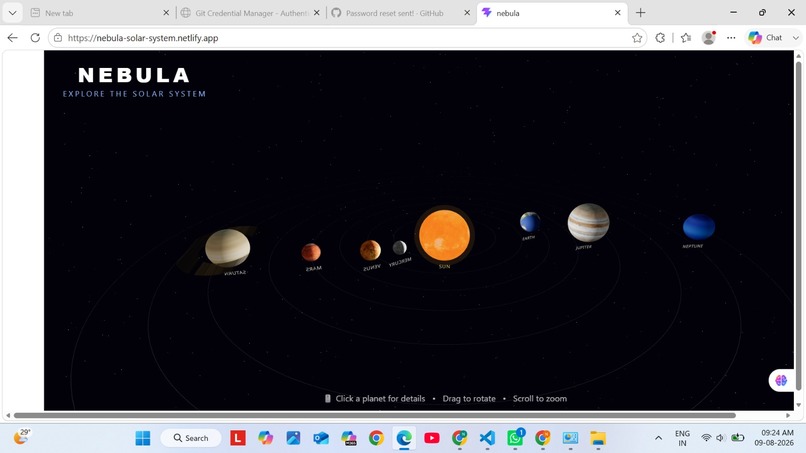806x453 pixels.
Task: Click the NEBULA title logo
Action: click(134, 76)
